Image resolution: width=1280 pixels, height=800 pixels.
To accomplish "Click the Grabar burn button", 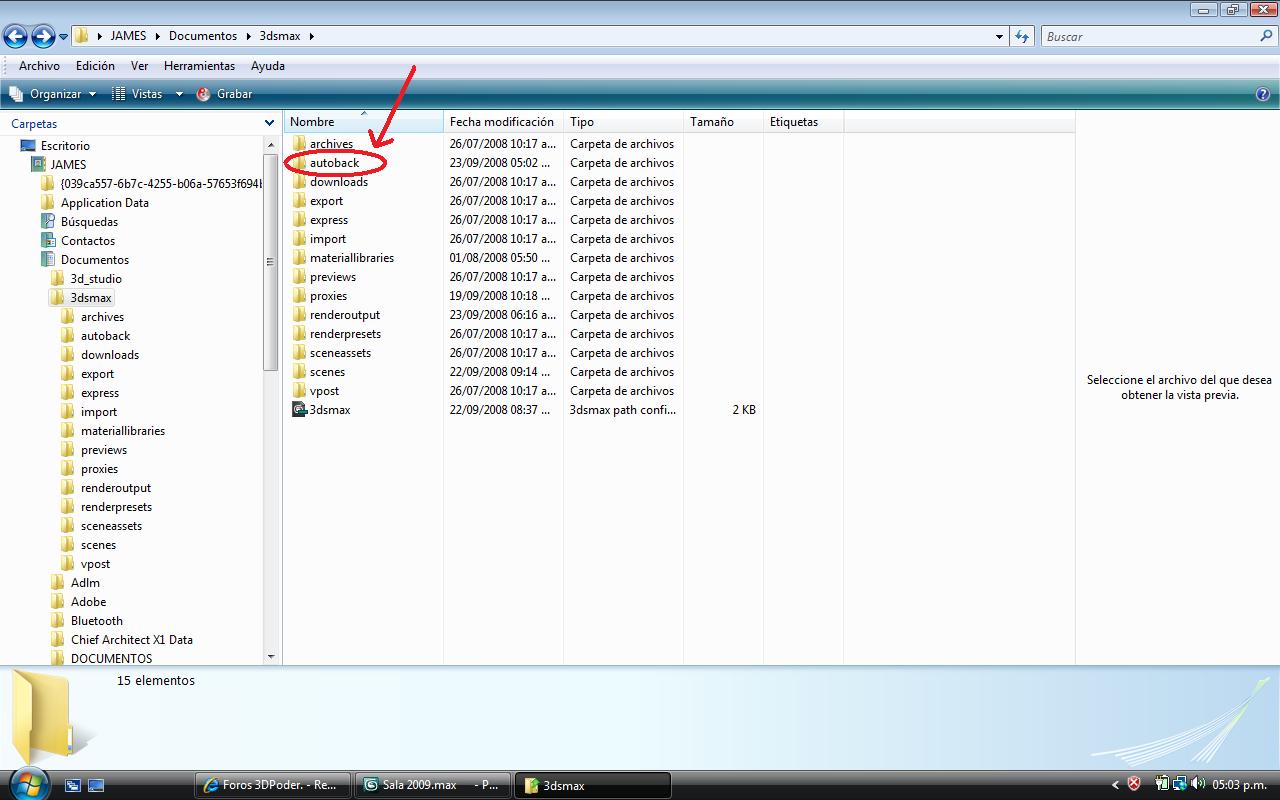I will (x=224, y=94).
